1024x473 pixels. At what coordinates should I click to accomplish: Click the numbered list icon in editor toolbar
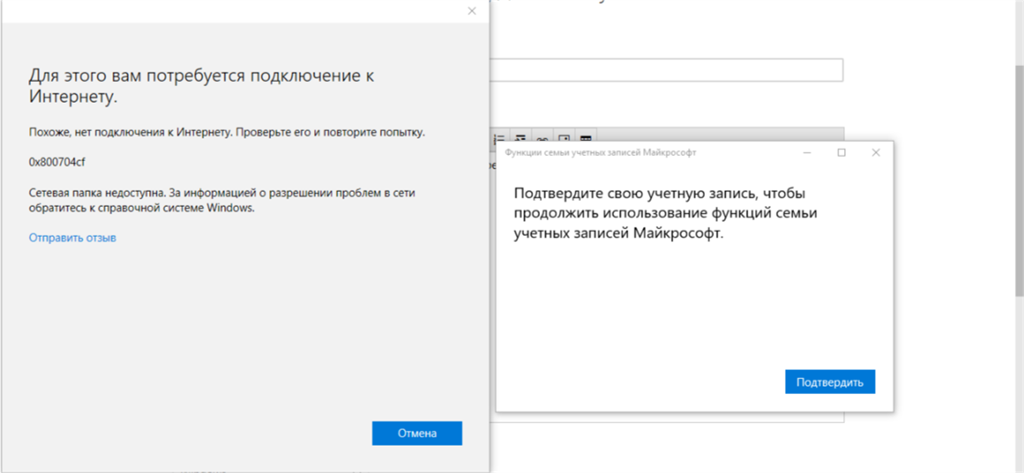tap(500, 137)
